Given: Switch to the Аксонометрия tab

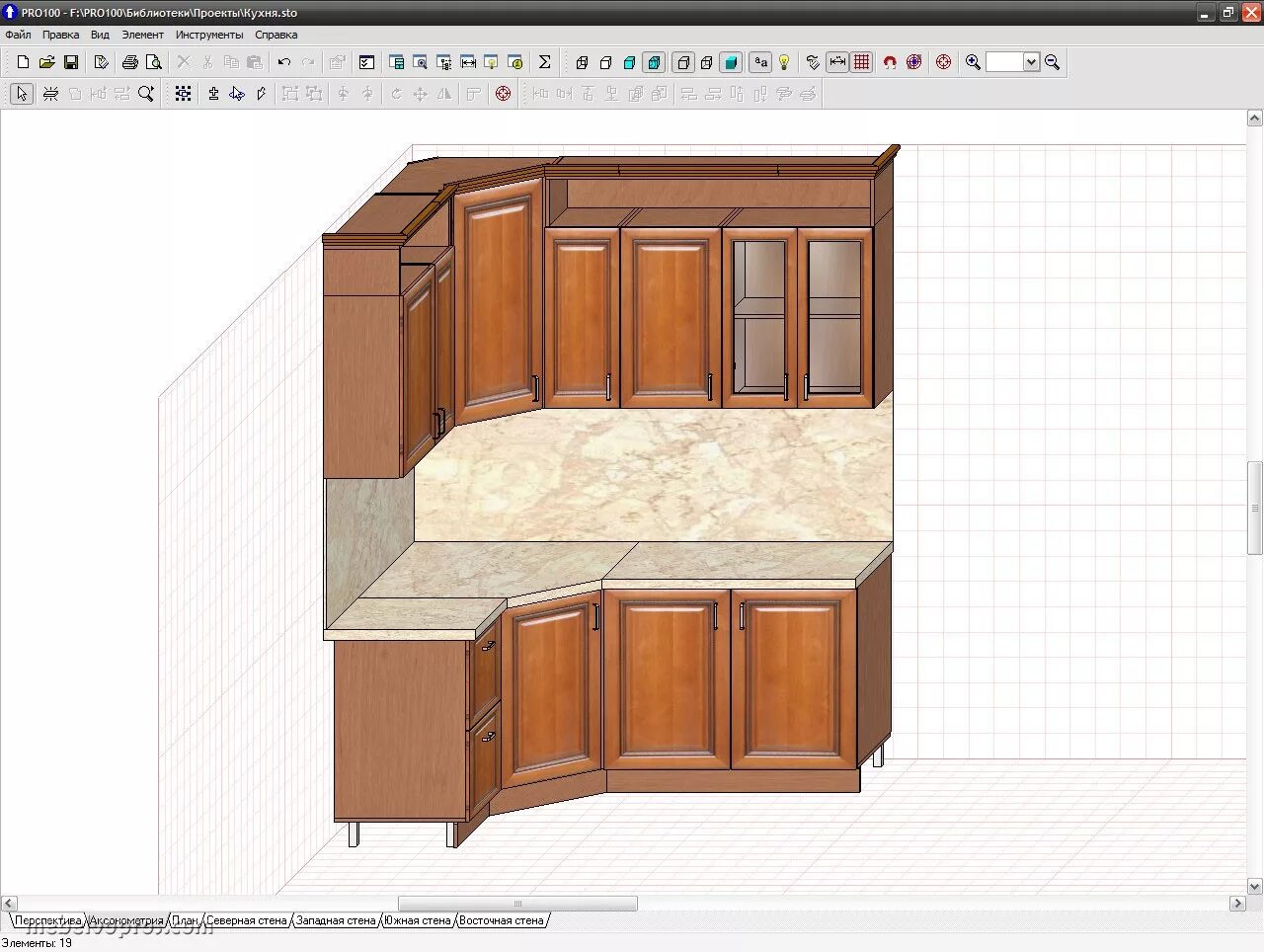Looking at the screenshot, I should pos(128,919).
